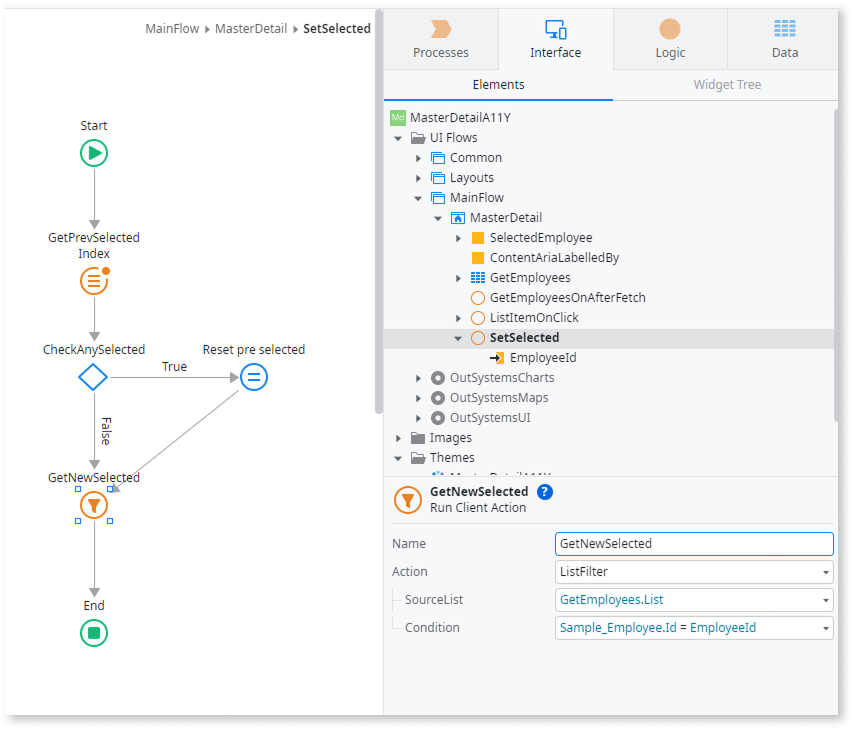Collapse the MasterDetail screen node
Image resolution: width=853 pixels, height=730 pixels.
point(438,219)
